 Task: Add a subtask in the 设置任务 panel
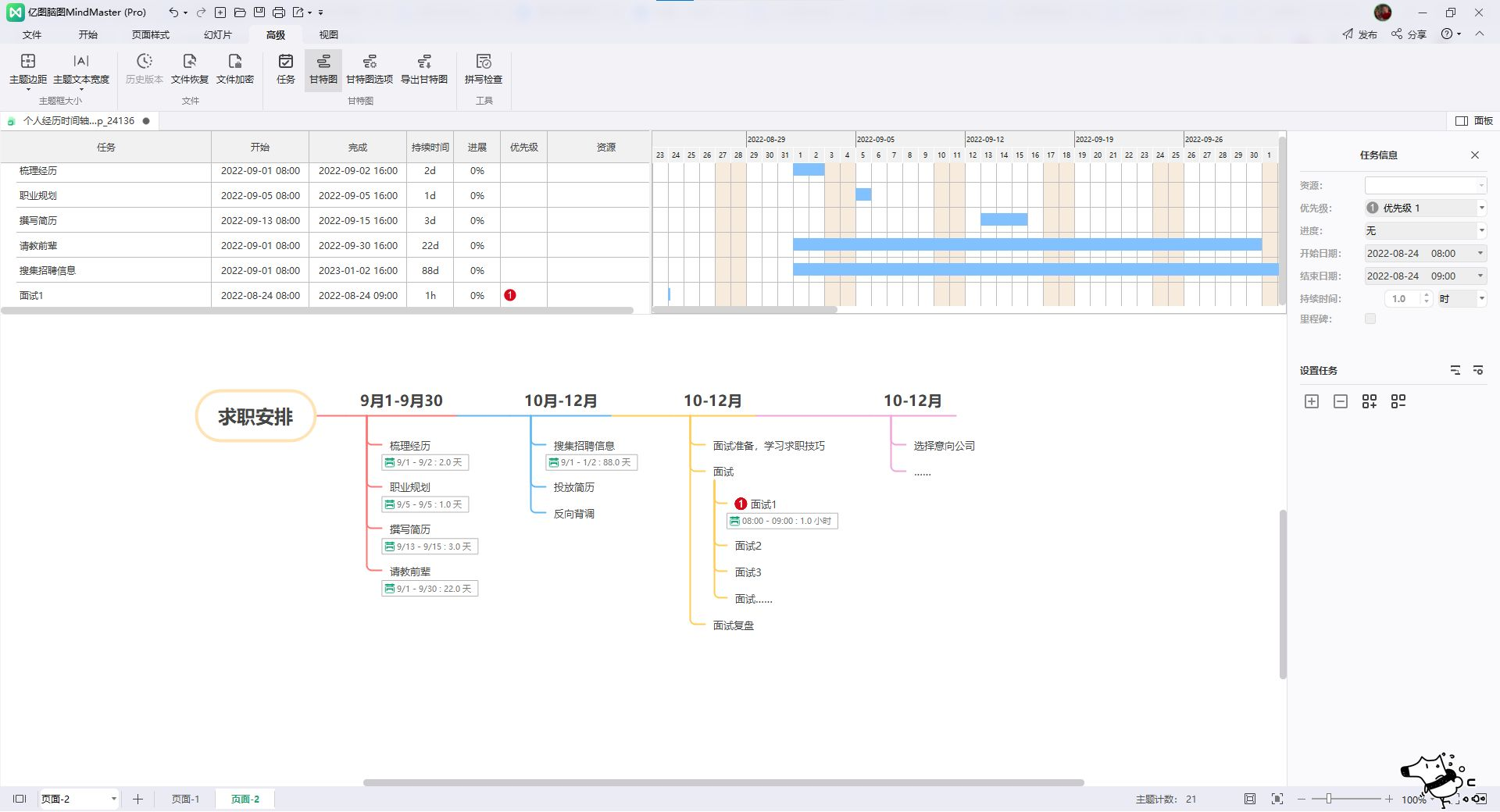tap(1369, 401)
